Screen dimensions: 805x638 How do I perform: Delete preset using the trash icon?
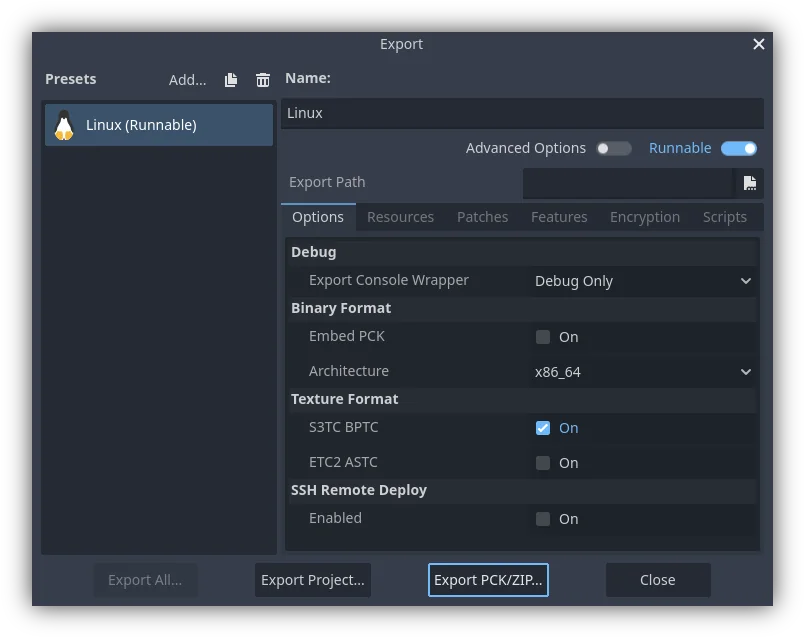click(x=262, y=80)
